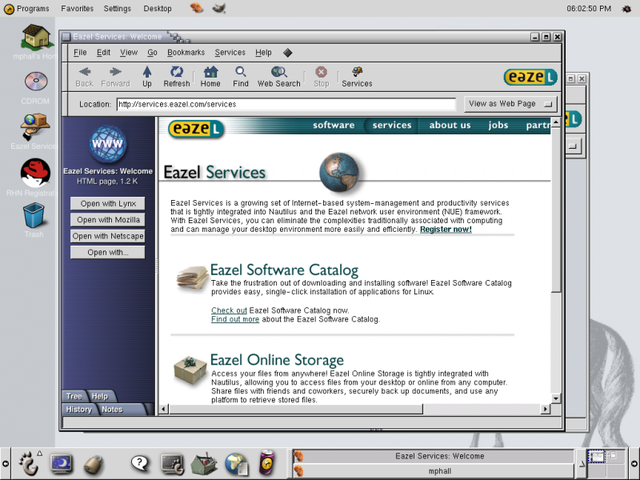Open the Services menu
Viewport: 640px width, 480px height.
230,53
